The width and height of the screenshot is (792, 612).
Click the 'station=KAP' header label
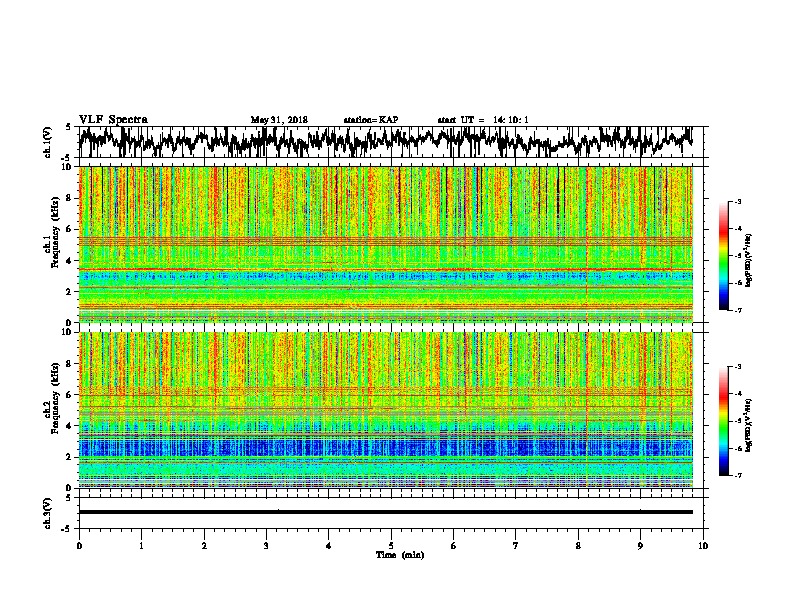(371, 120)
